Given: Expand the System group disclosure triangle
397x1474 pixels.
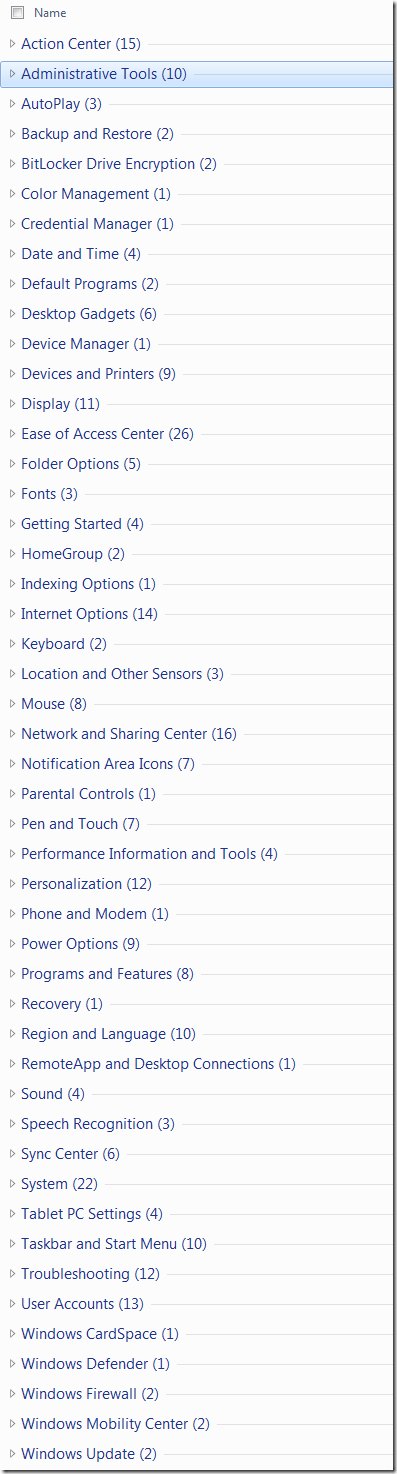Looking at the screenshot, I should 12,1184.
